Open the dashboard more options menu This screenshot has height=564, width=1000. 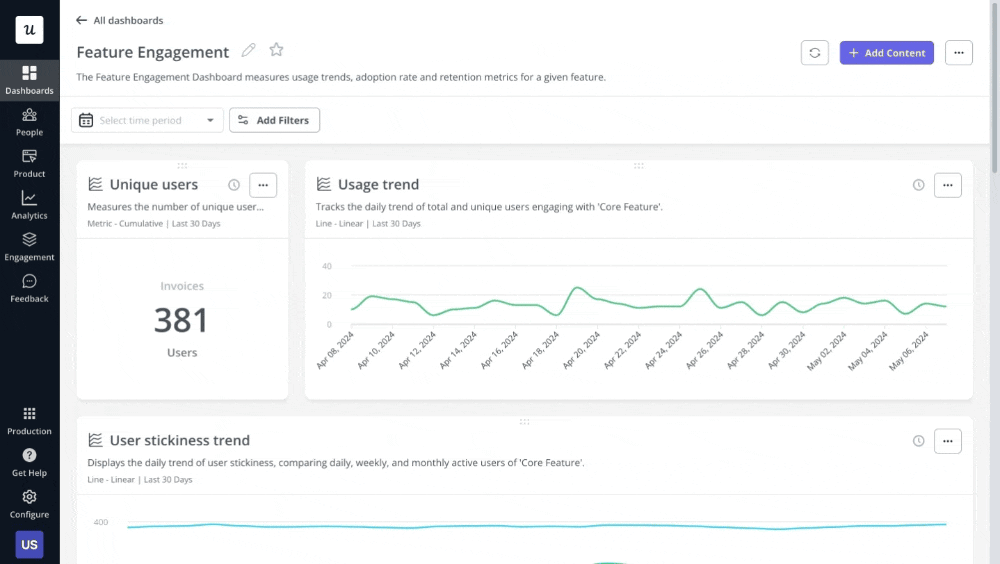958,53
